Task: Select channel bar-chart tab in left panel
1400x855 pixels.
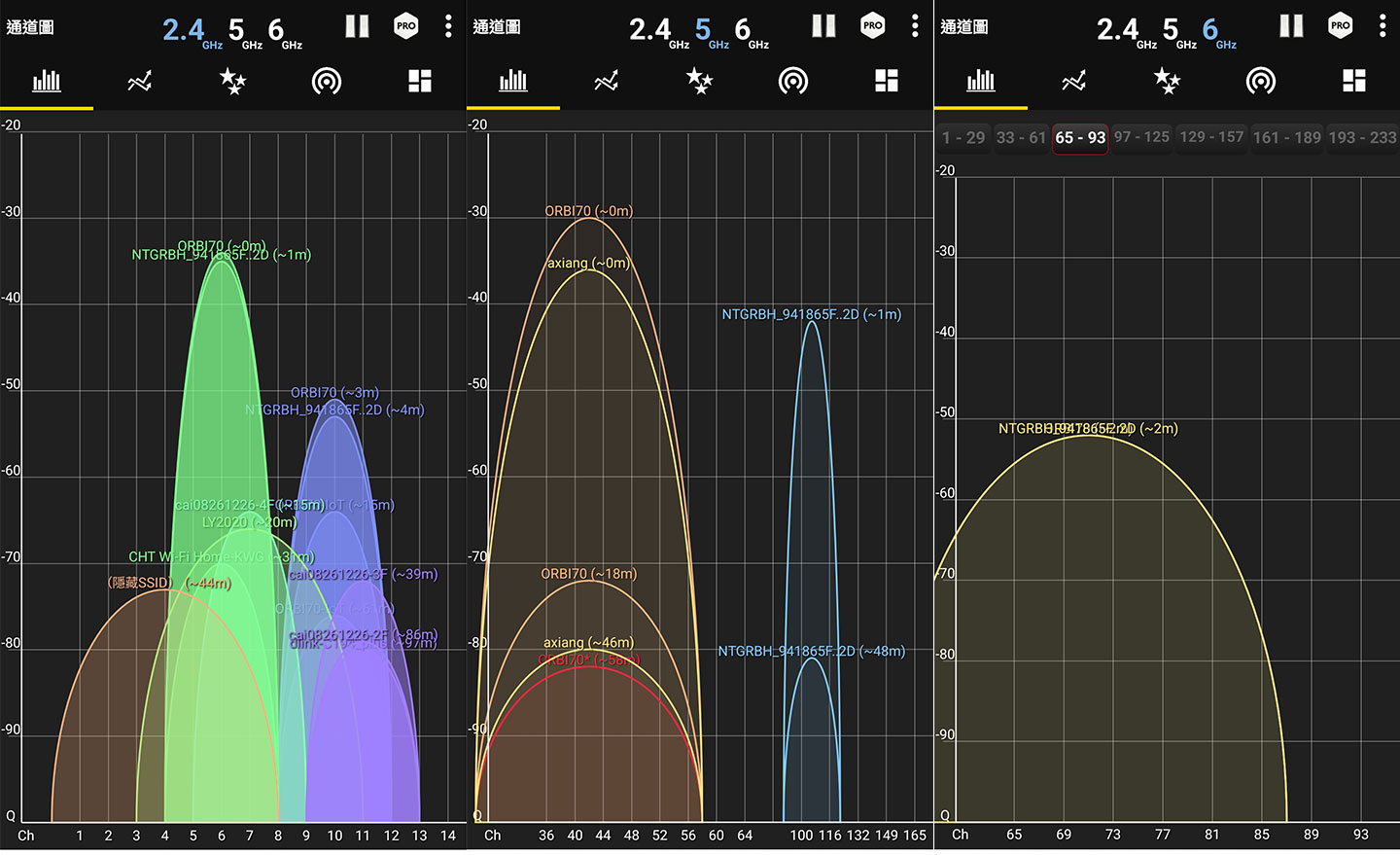Action: [x=47, y=81]
